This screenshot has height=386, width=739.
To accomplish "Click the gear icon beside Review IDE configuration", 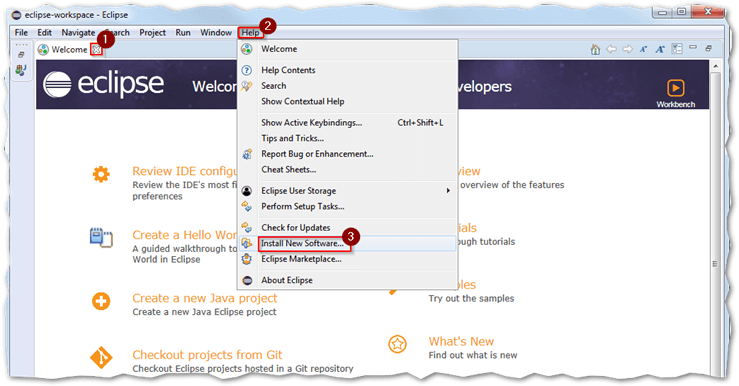I will [101, 174].
